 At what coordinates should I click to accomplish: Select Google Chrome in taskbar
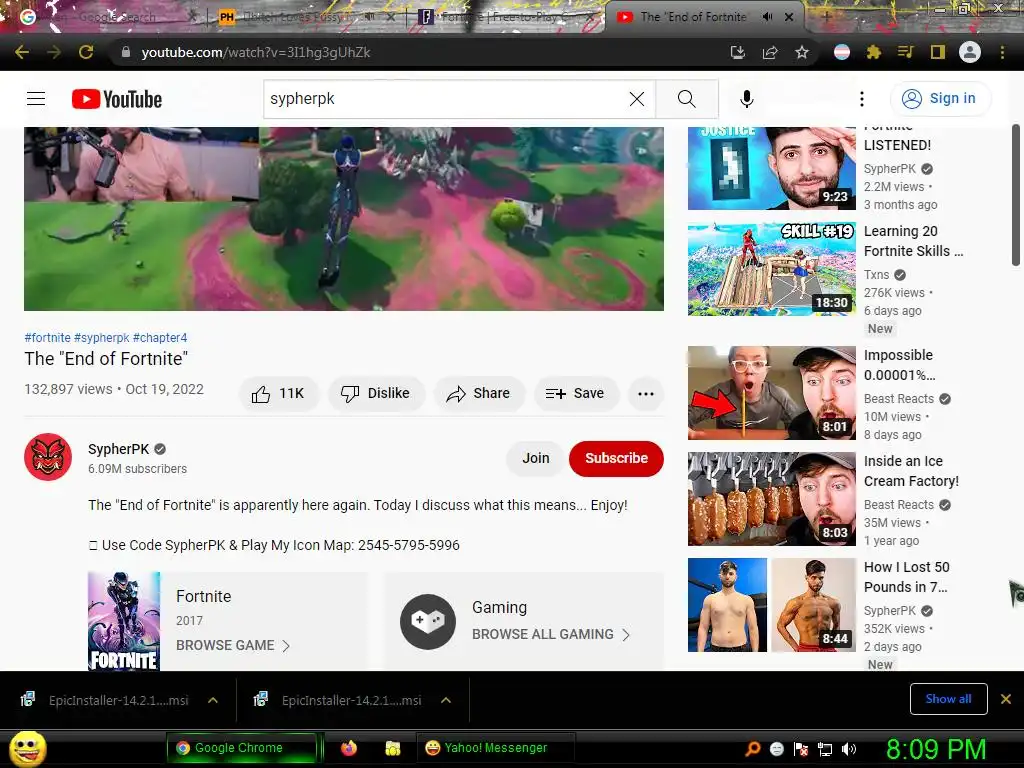tap(242, 748)
